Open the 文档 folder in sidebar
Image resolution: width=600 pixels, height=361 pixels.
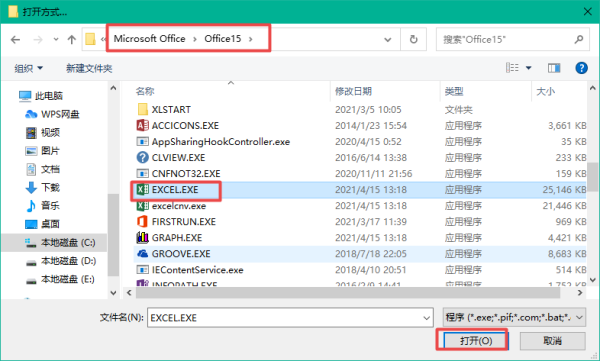click(50, 169)
